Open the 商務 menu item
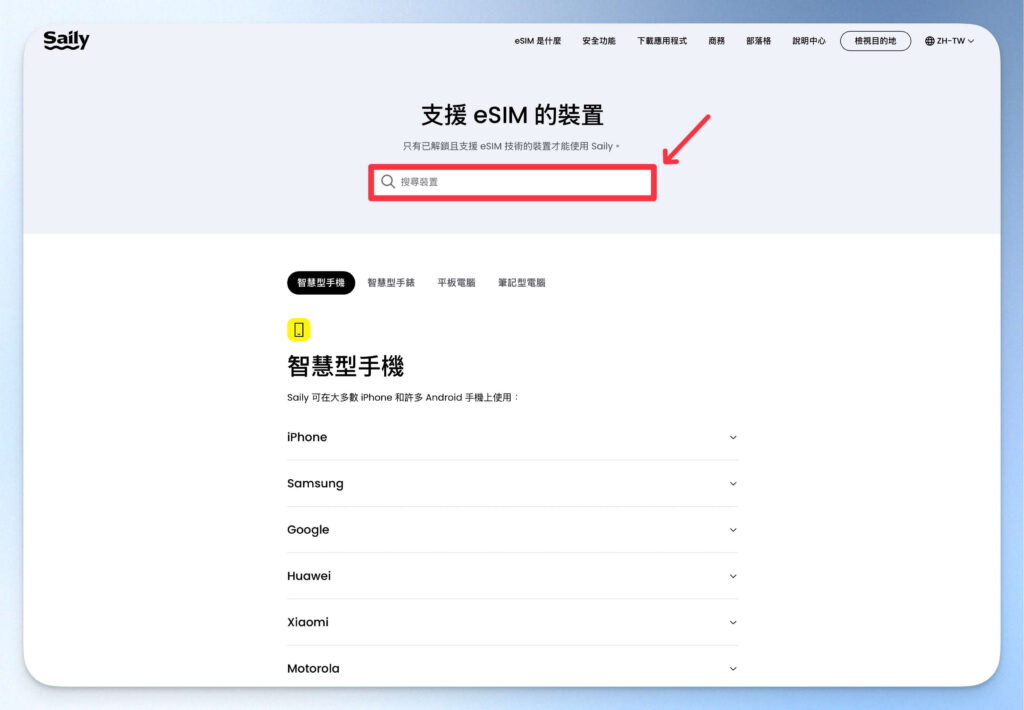 [716, 41]
